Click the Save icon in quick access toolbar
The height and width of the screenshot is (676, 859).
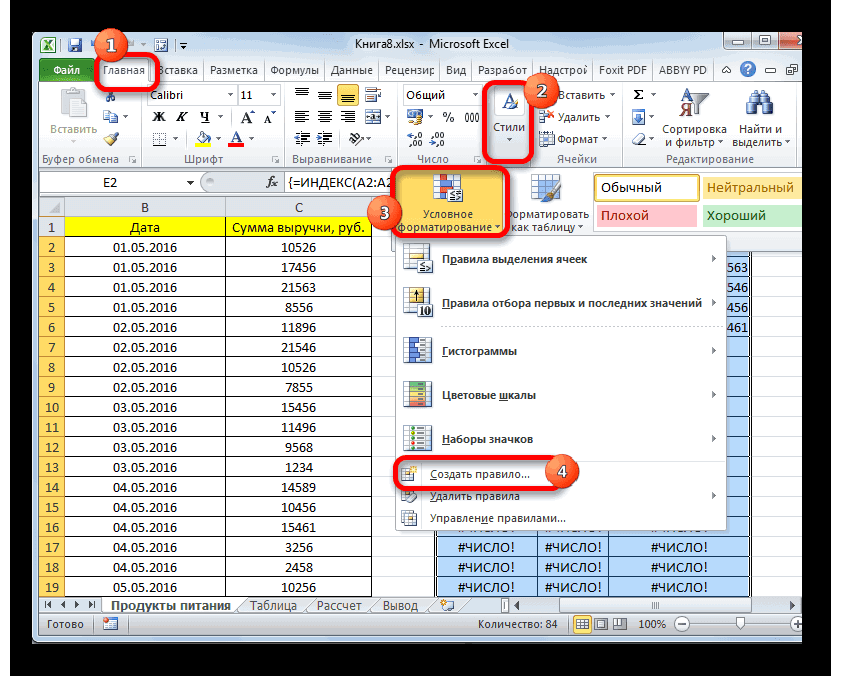pyautogui.click(x=75, y=44)
